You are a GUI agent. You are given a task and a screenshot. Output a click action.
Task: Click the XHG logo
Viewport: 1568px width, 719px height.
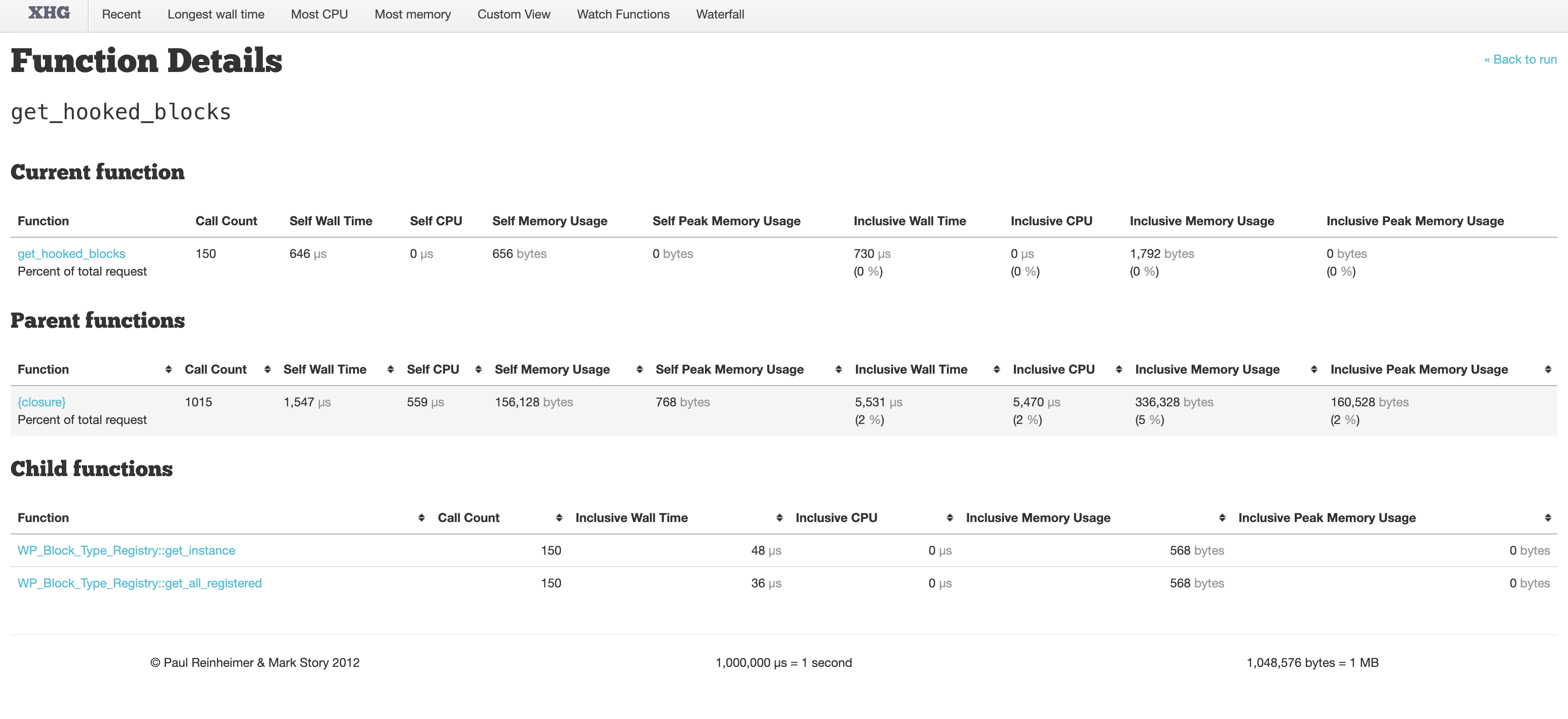click(x=49, y=13)
